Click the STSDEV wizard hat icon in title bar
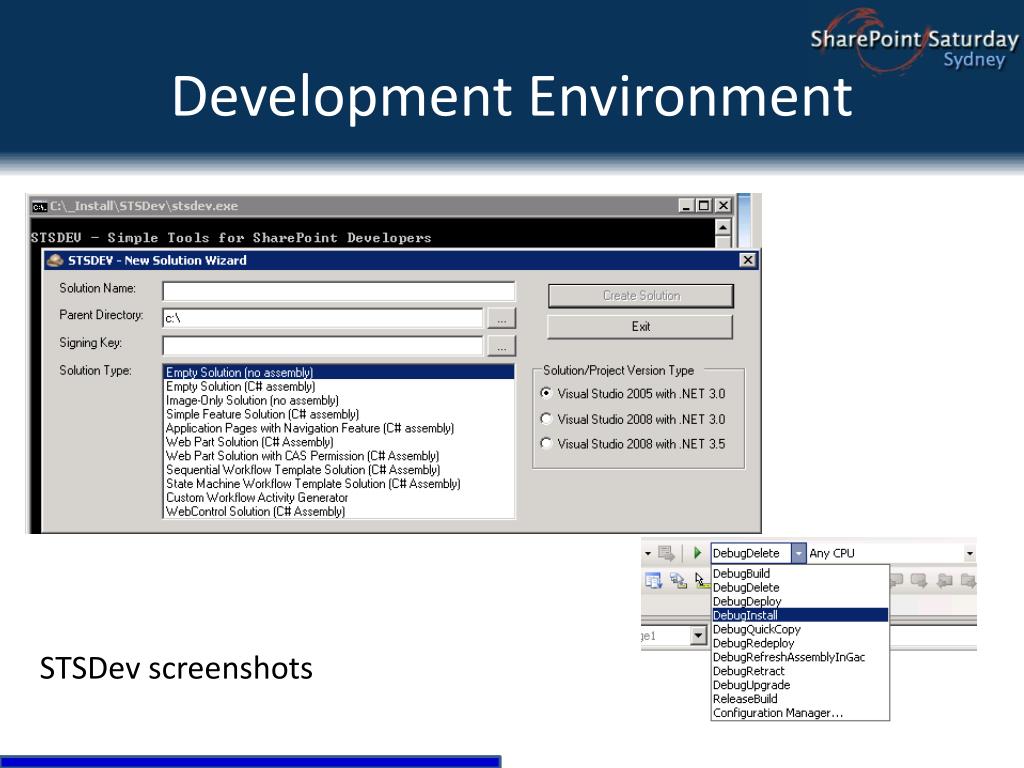Viewport: 1024px width, 768px height. click(x=55, y=261)
